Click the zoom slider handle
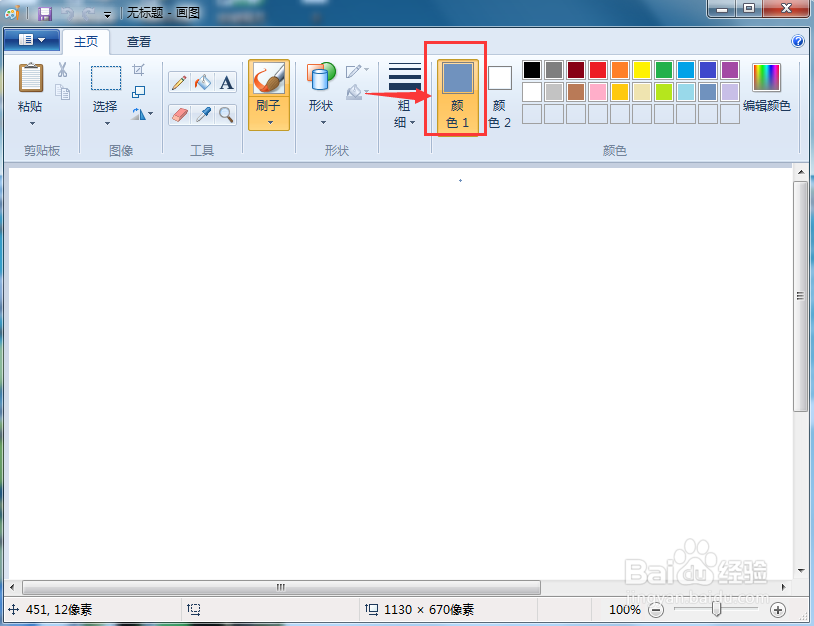Image resolution: width=814 pixels, height=626 pixels. tap(716, 609)
